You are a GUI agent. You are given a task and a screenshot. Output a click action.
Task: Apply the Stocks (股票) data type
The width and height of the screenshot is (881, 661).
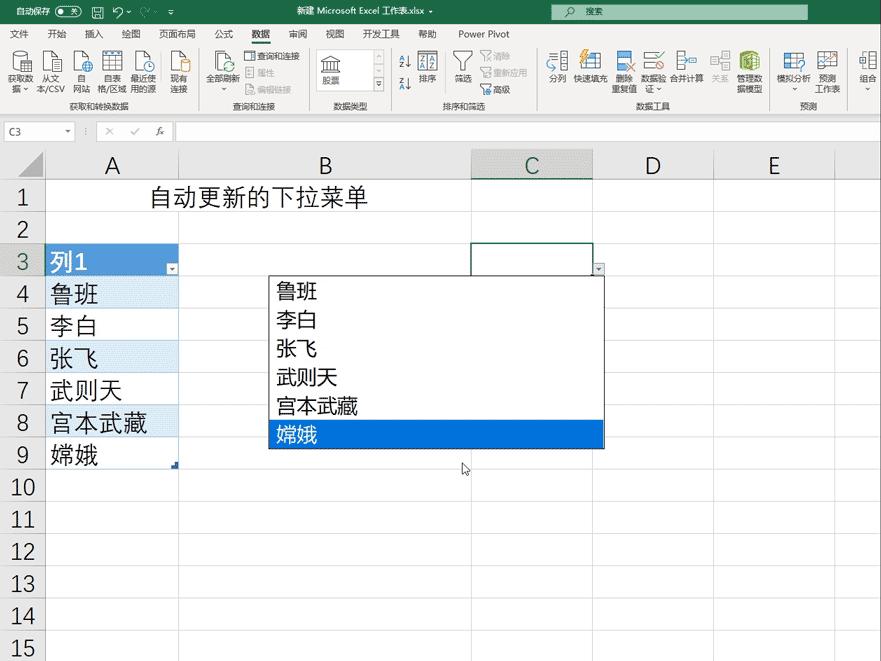click(332, 67)
